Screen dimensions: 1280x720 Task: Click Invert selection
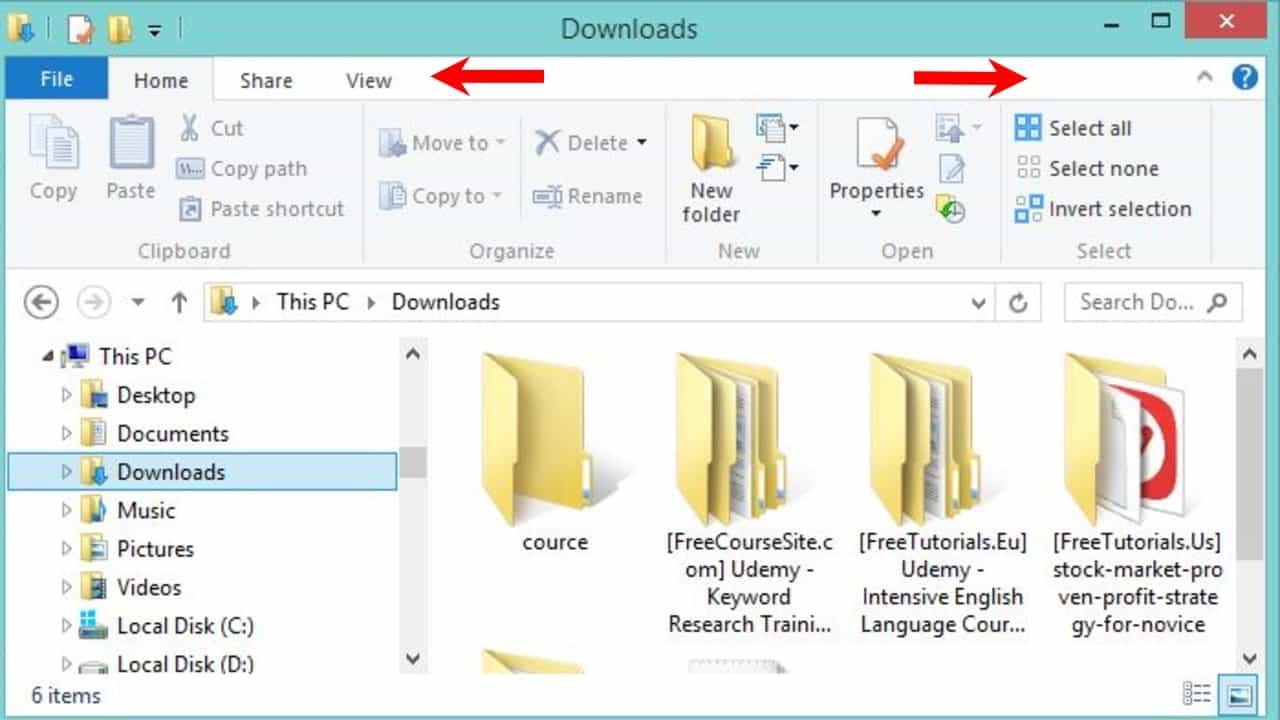tap(1103, 209)
